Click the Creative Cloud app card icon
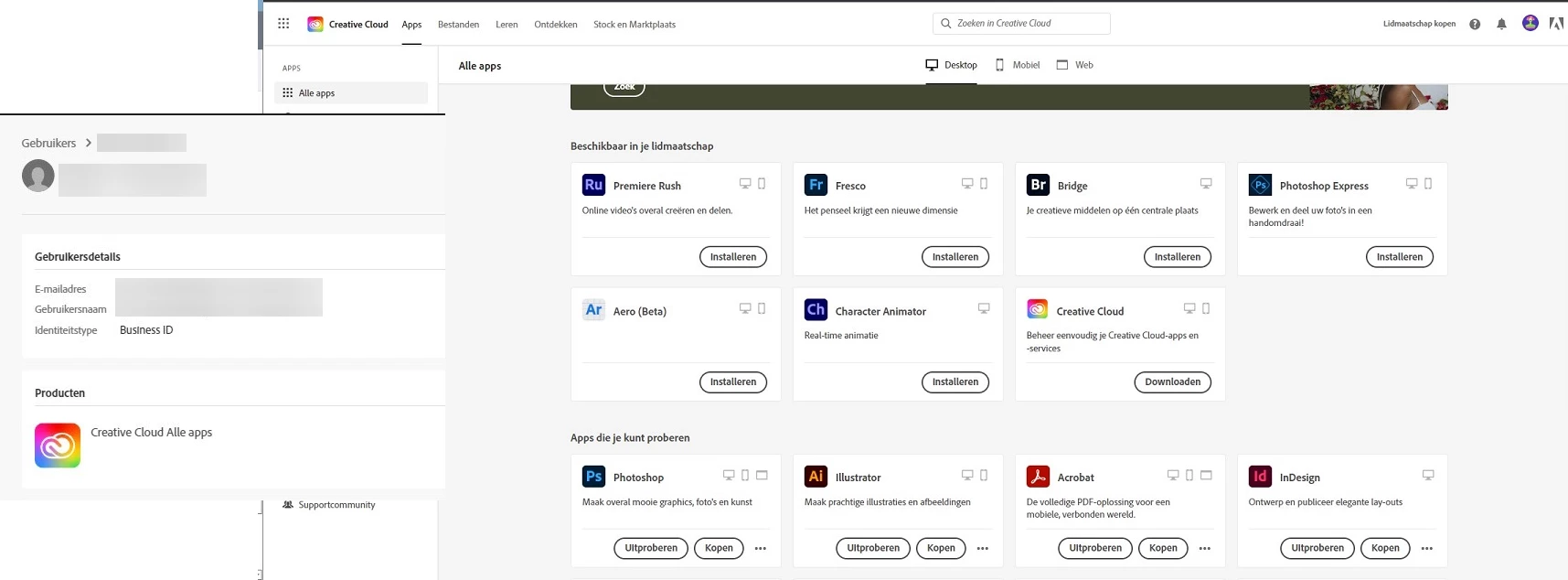Screen dimensions: 1568x580 [x=1038, y=310]
